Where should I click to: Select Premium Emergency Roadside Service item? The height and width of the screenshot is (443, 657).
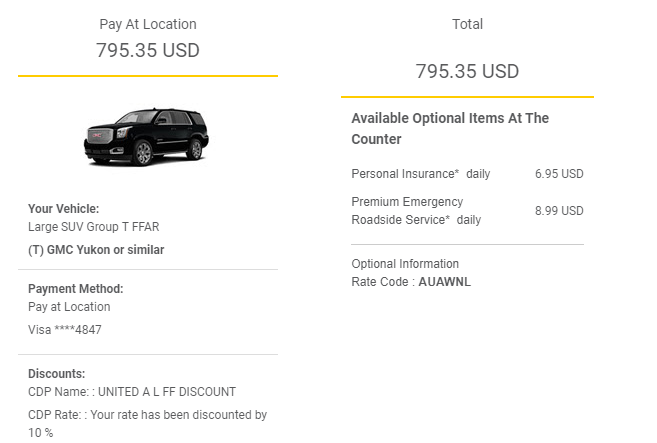coord(416,211)
